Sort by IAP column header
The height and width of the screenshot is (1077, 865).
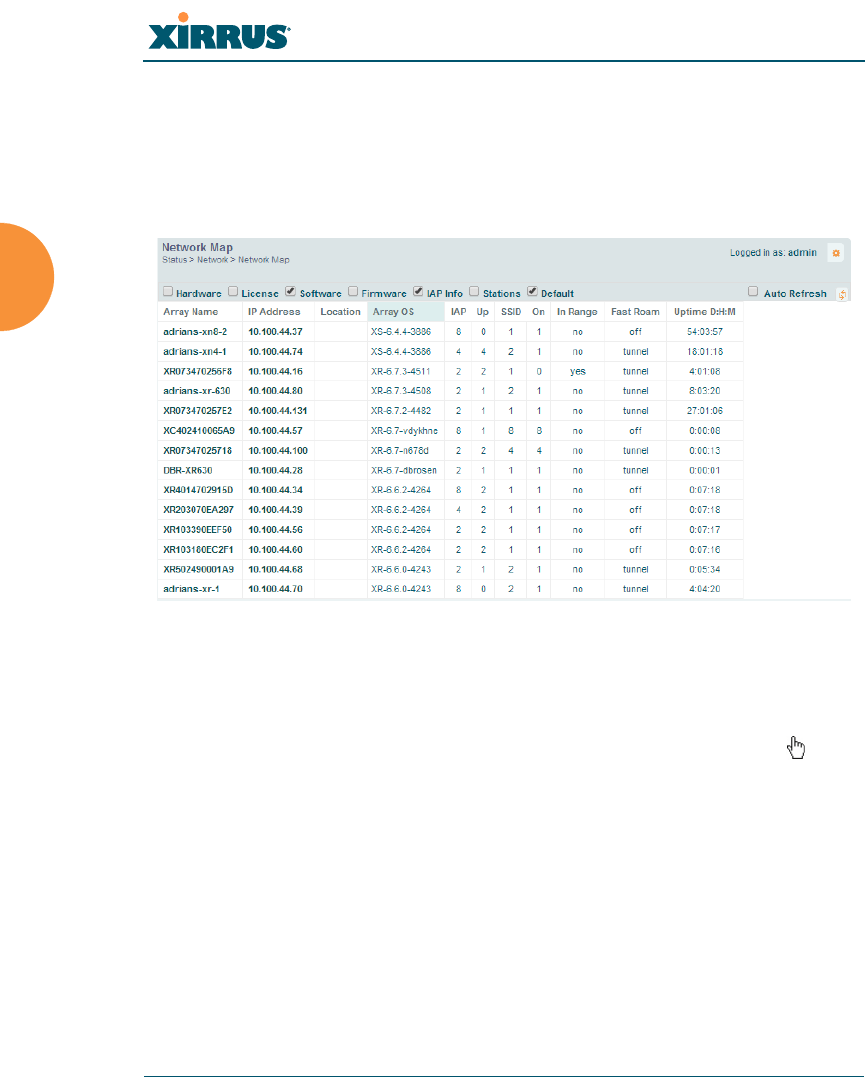pos(458,312)
